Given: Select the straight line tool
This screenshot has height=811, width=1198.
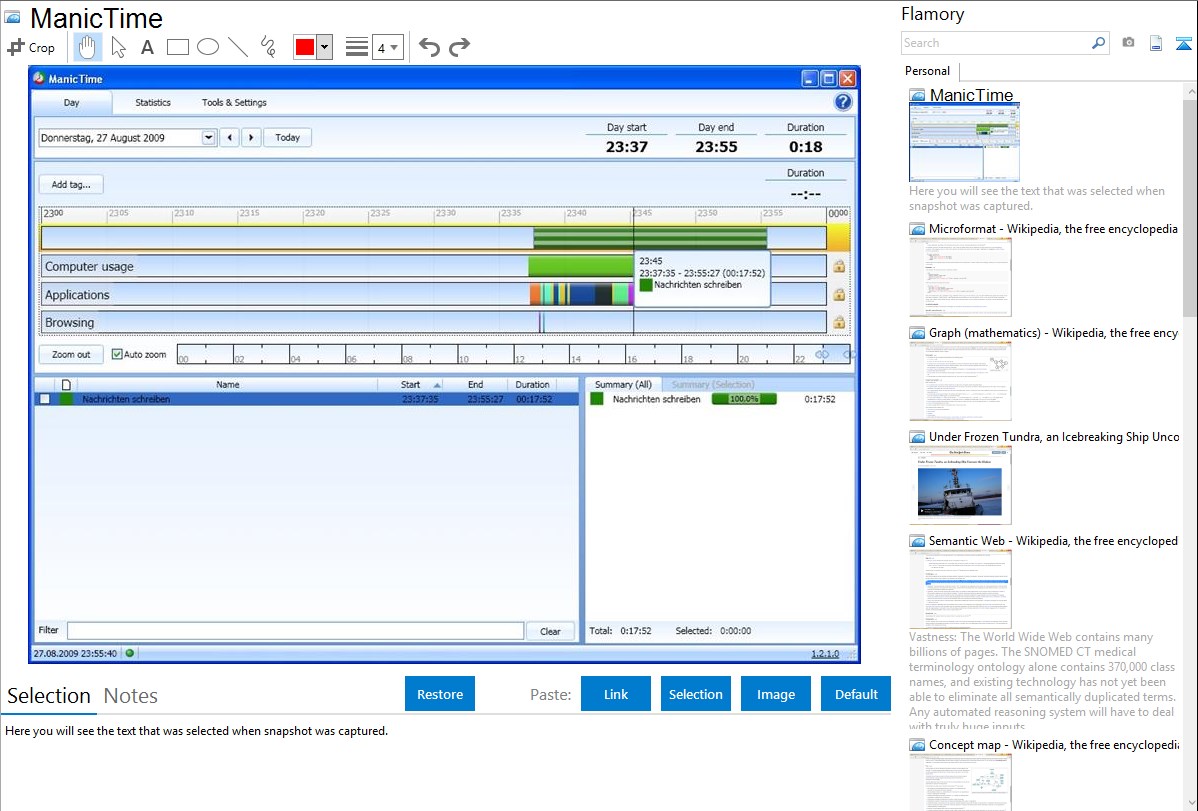Looking at the screenshot, I should (x=238, y=47).
